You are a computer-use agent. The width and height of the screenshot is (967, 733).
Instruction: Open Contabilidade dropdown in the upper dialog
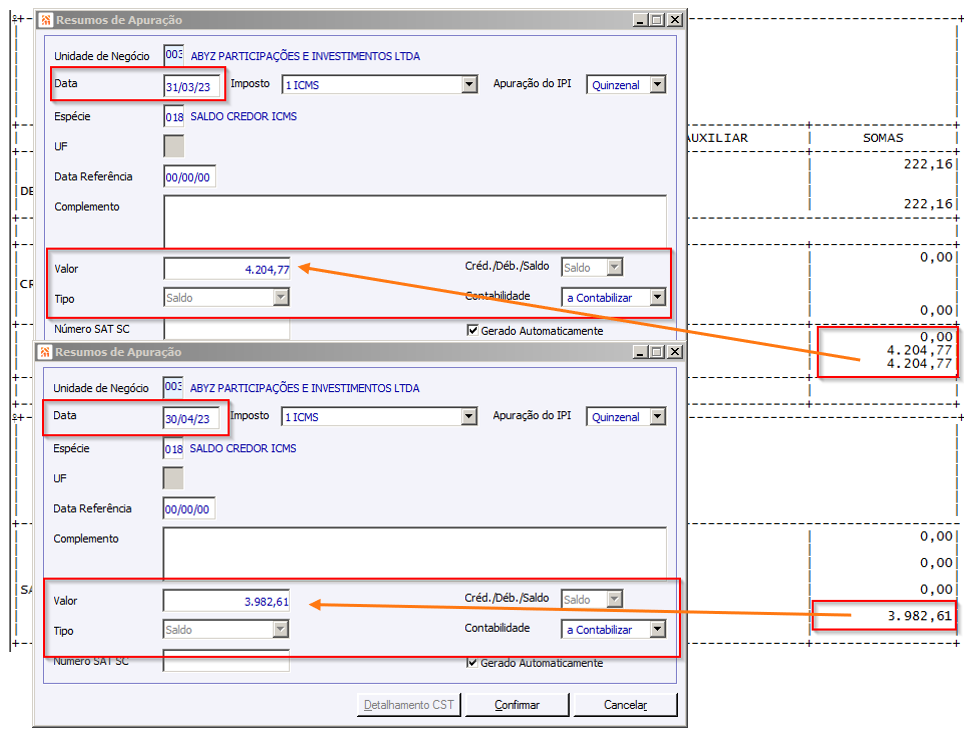click(657, 297)
